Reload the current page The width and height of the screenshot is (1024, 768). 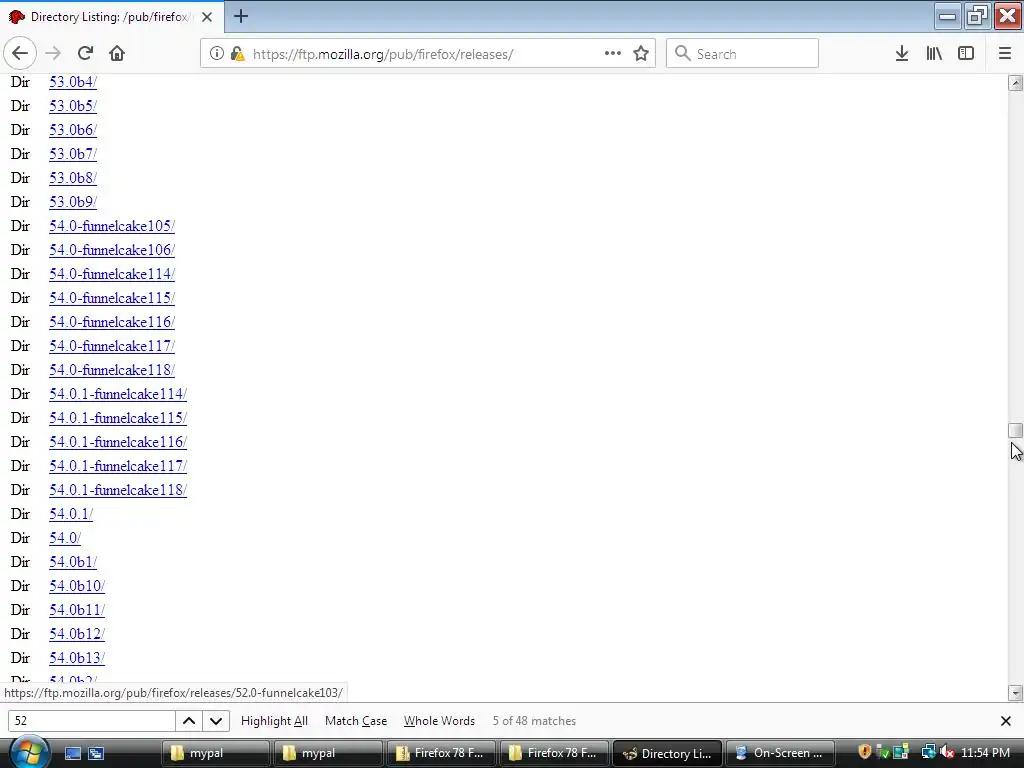(x=86, y=54)
